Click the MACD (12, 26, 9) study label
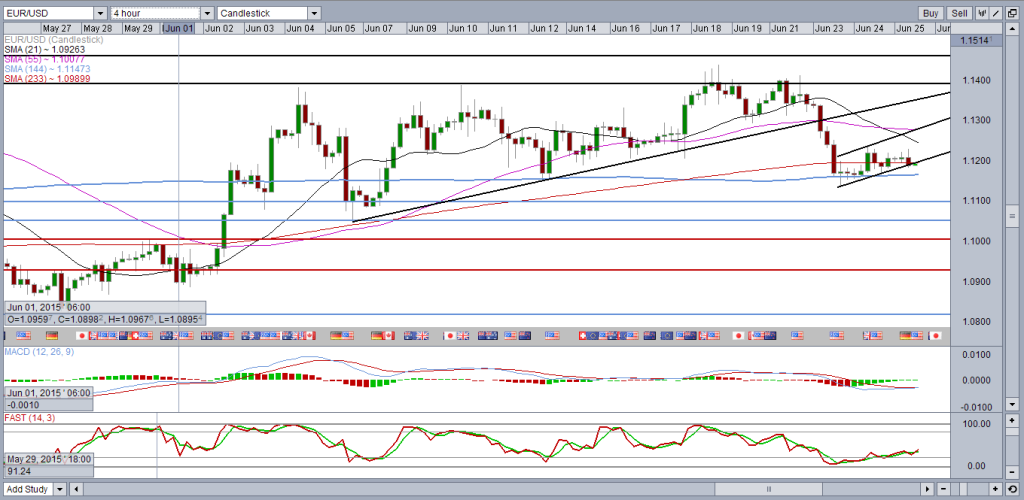1024x500 pixels. [39, 353]
